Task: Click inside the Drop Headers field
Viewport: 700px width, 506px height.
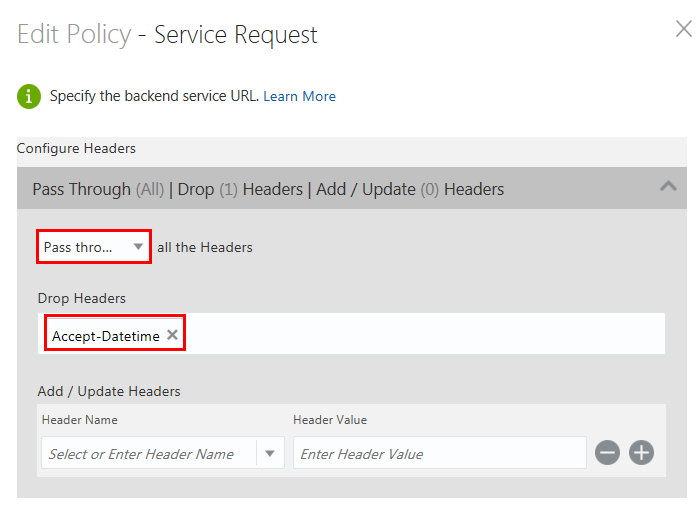Action: [351, 334]
